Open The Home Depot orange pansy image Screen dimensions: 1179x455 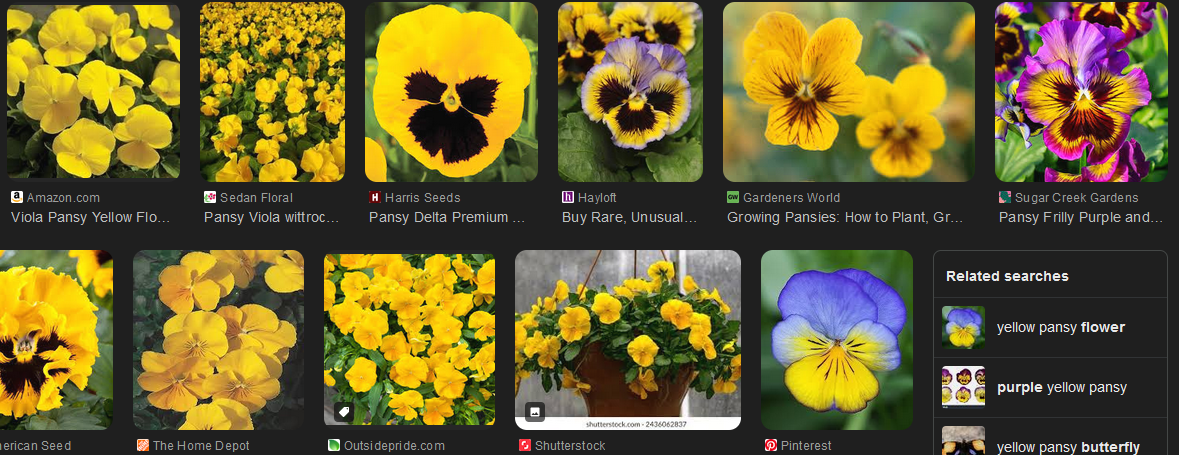(219, 340)
